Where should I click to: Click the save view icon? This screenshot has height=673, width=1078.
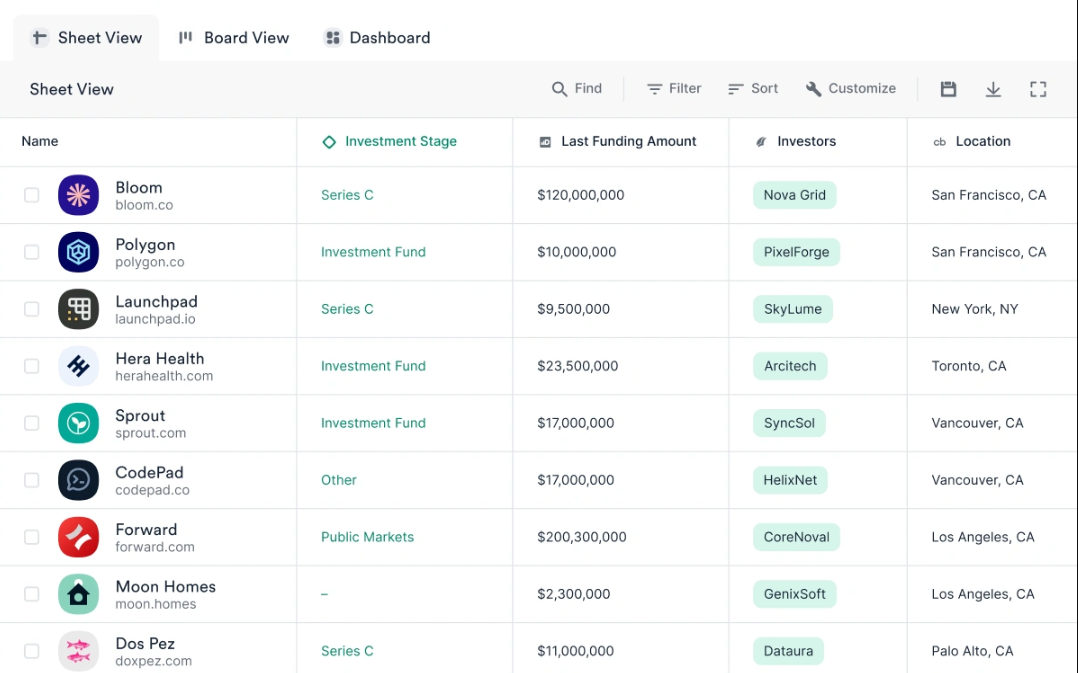click(948, 88)
